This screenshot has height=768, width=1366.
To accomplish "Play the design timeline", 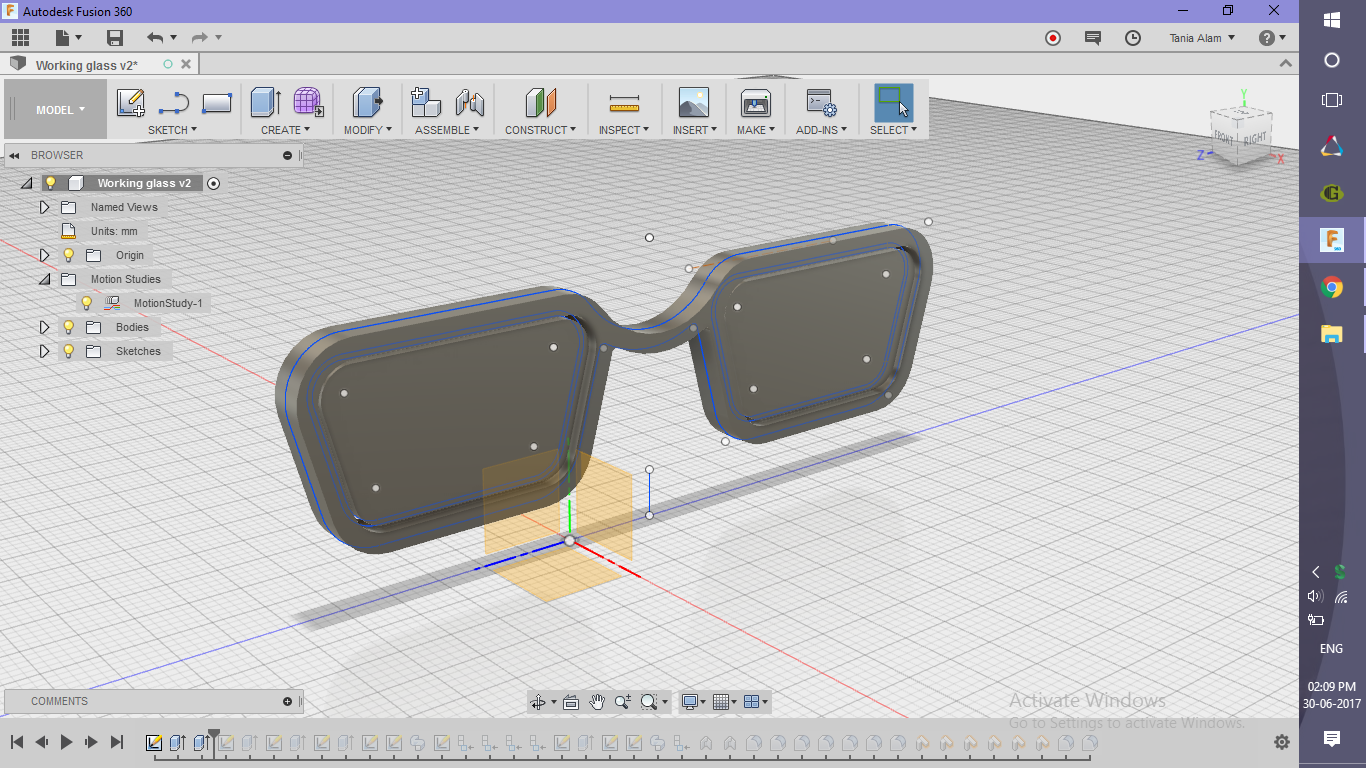I will coord(66,742).
